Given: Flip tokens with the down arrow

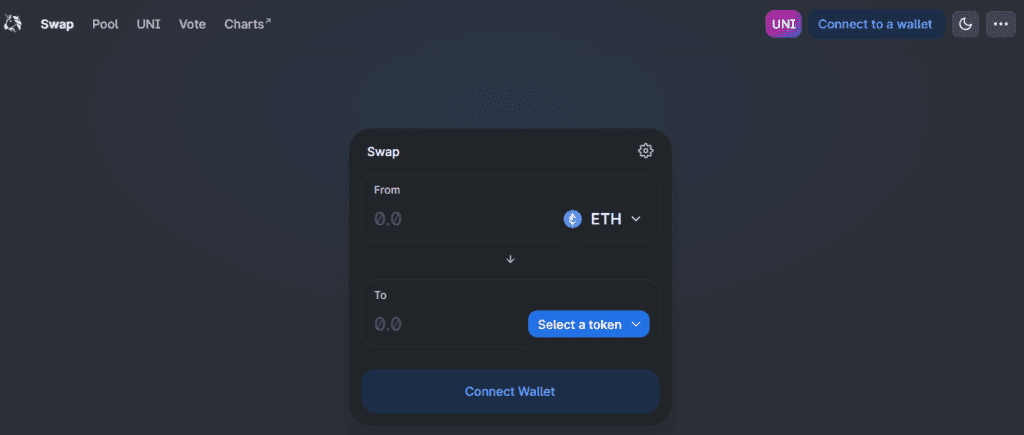Looking at the screenshot, I should click(511, 259).
